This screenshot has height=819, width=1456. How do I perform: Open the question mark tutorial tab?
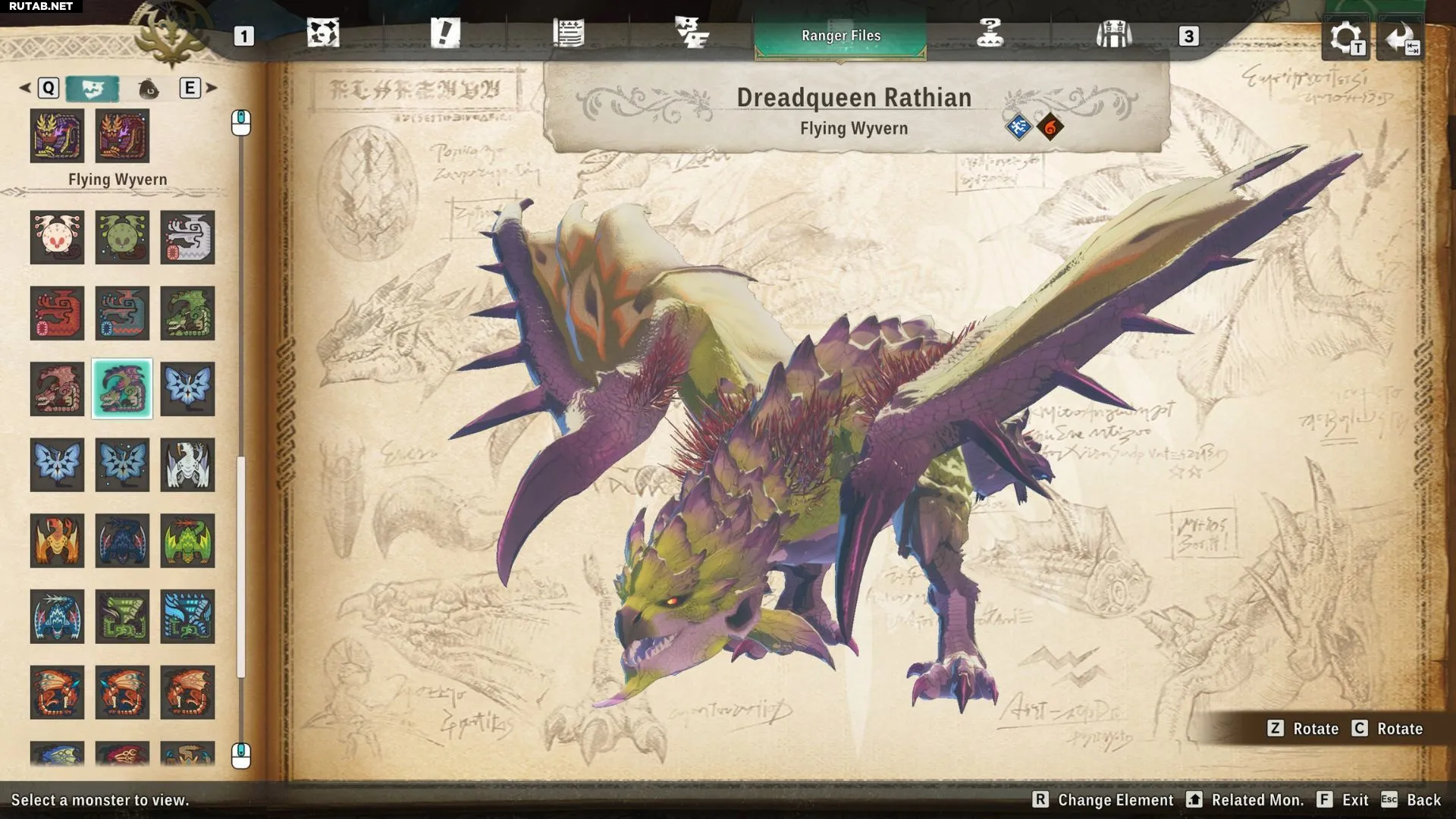click(x=990, y=33)
